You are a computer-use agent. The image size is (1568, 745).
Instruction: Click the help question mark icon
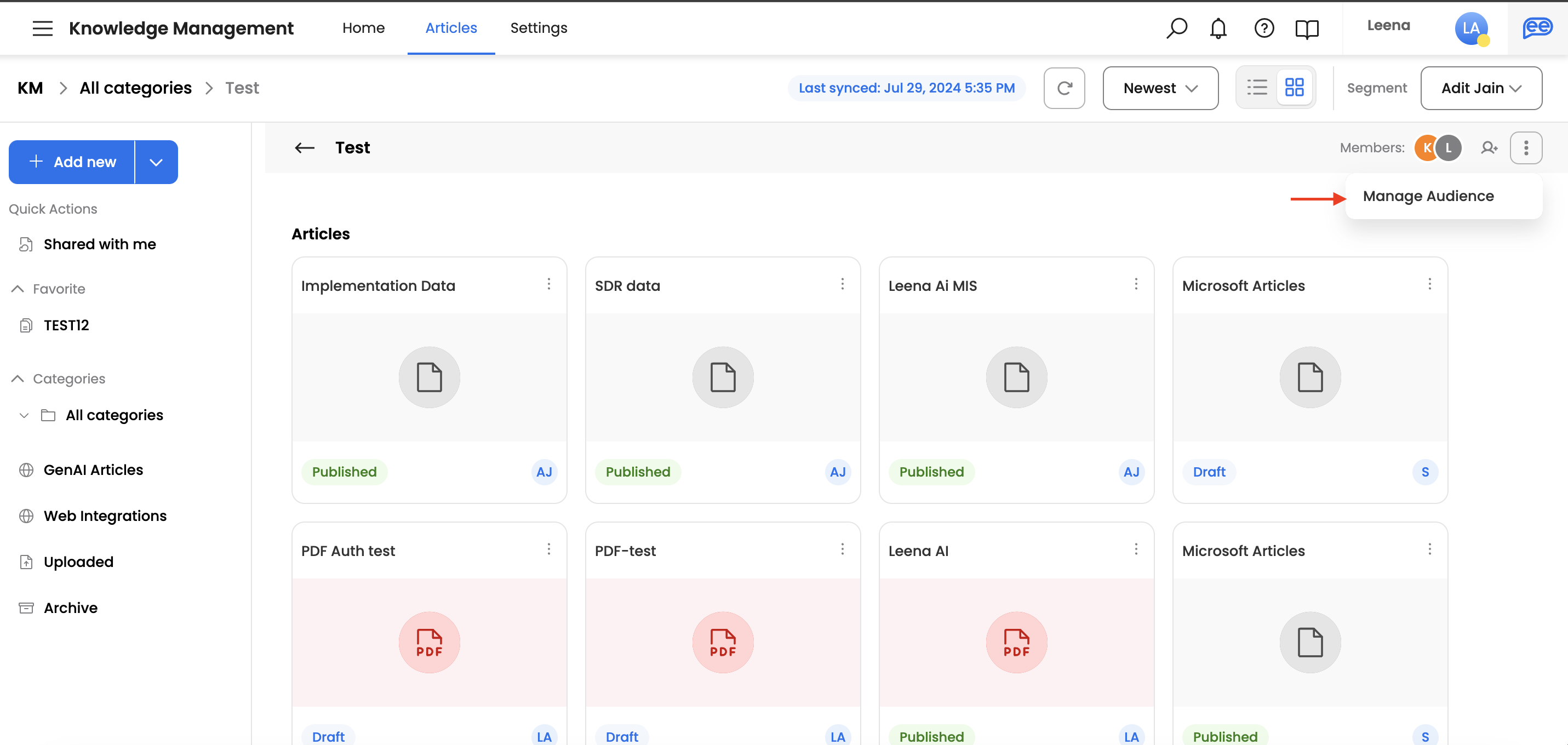click(1263, 28)
